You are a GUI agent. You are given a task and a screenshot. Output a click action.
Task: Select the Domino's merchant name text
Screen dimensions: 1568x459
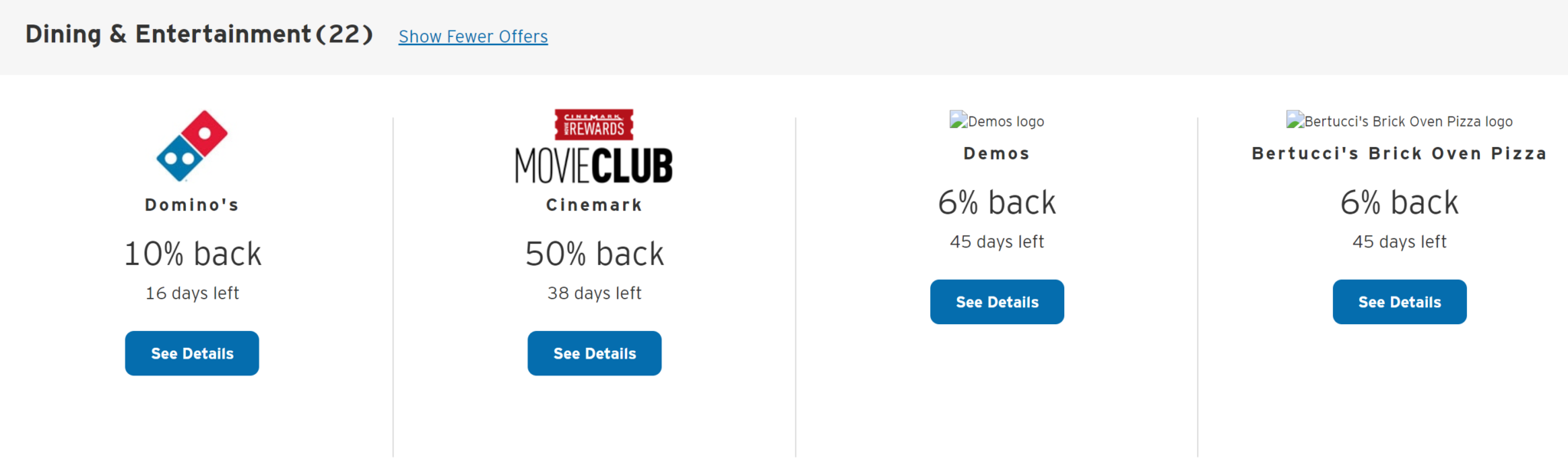(x=191, y=204)
